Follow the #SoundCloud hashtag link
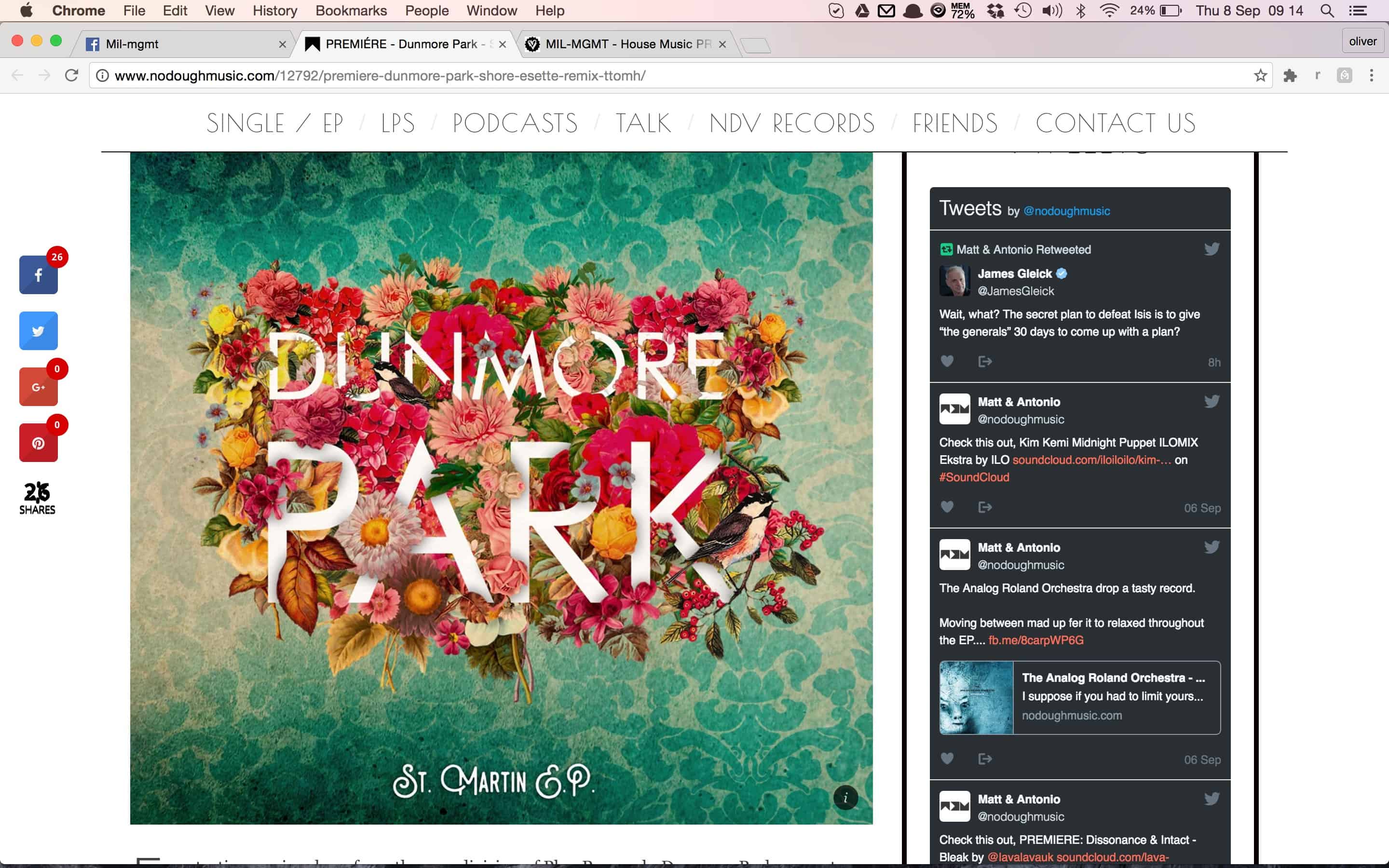 pyautogui.click(x=974, y=477)
